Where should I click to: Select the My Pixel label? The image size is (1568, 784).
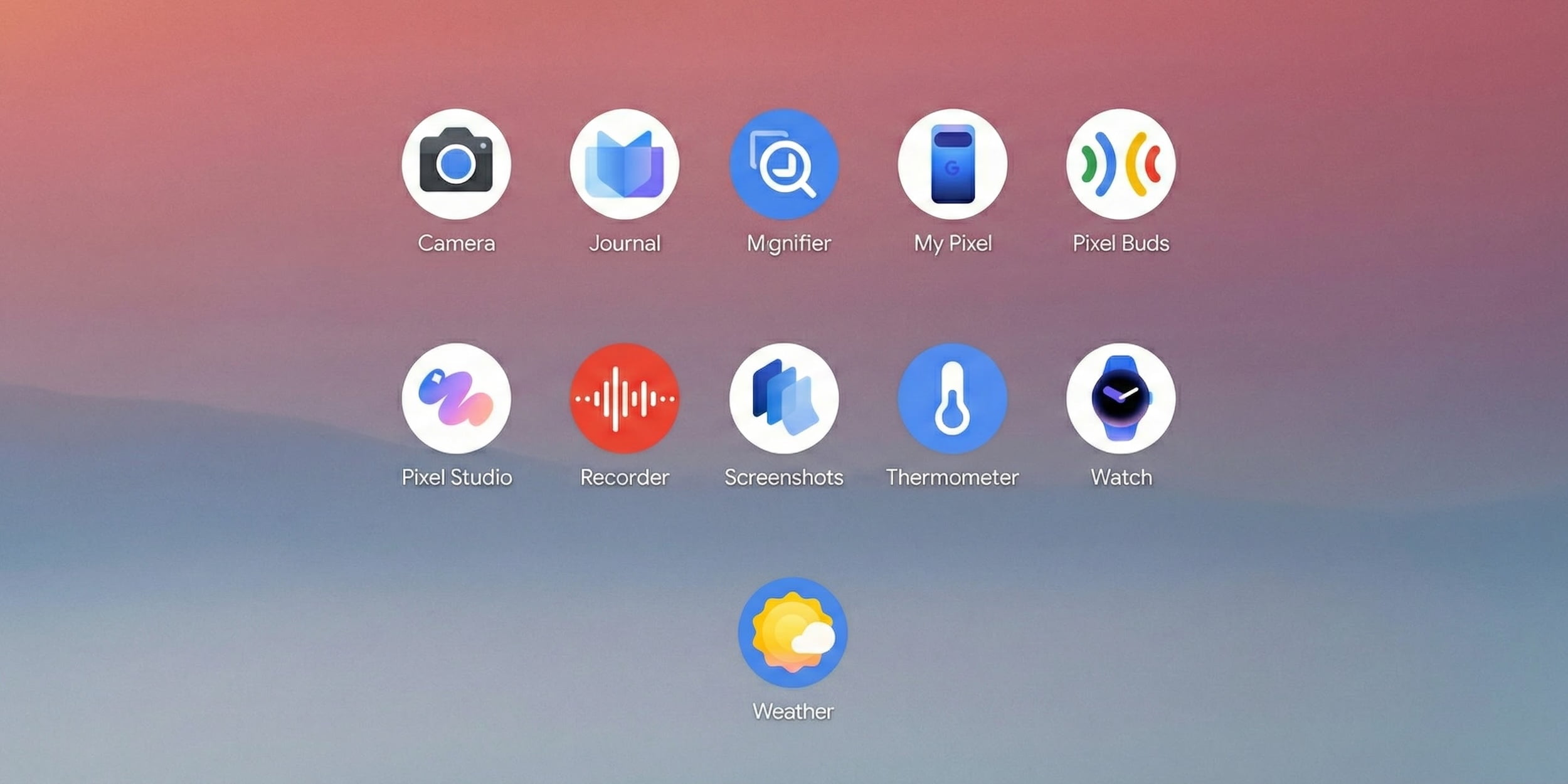[x=952, y=243]
